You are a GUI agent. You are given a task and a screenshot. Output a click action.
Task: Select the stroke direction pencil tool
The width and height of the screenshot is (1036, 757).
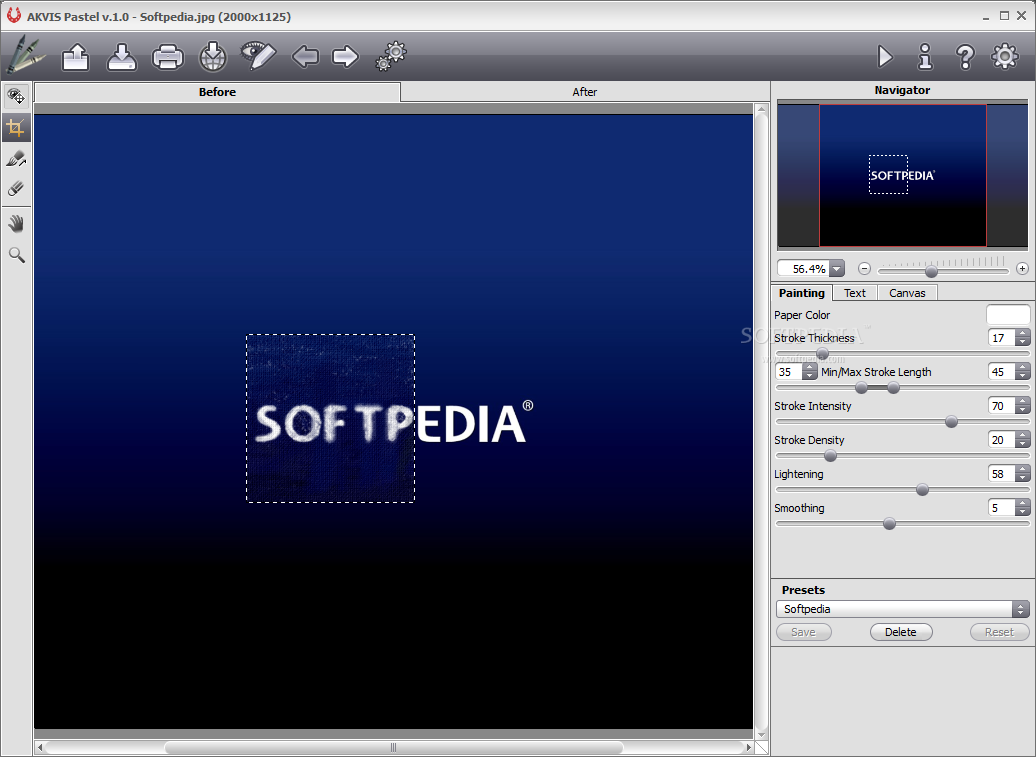coord(17,159)
